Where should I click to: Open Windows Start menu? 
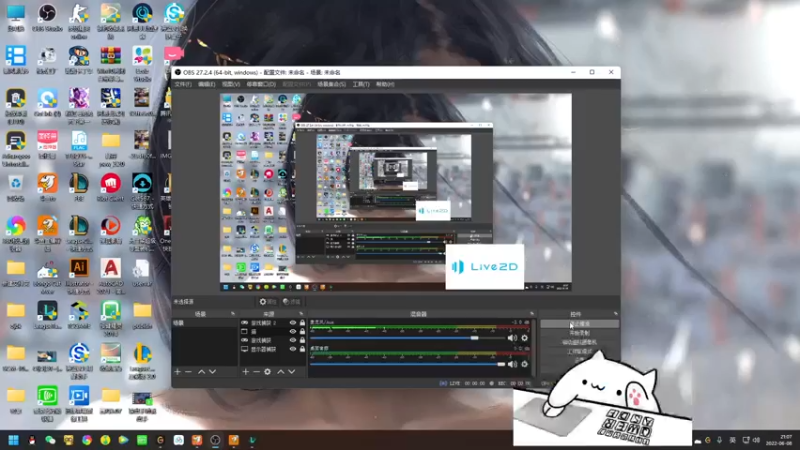pyautogui.click(x=13, y=440)
